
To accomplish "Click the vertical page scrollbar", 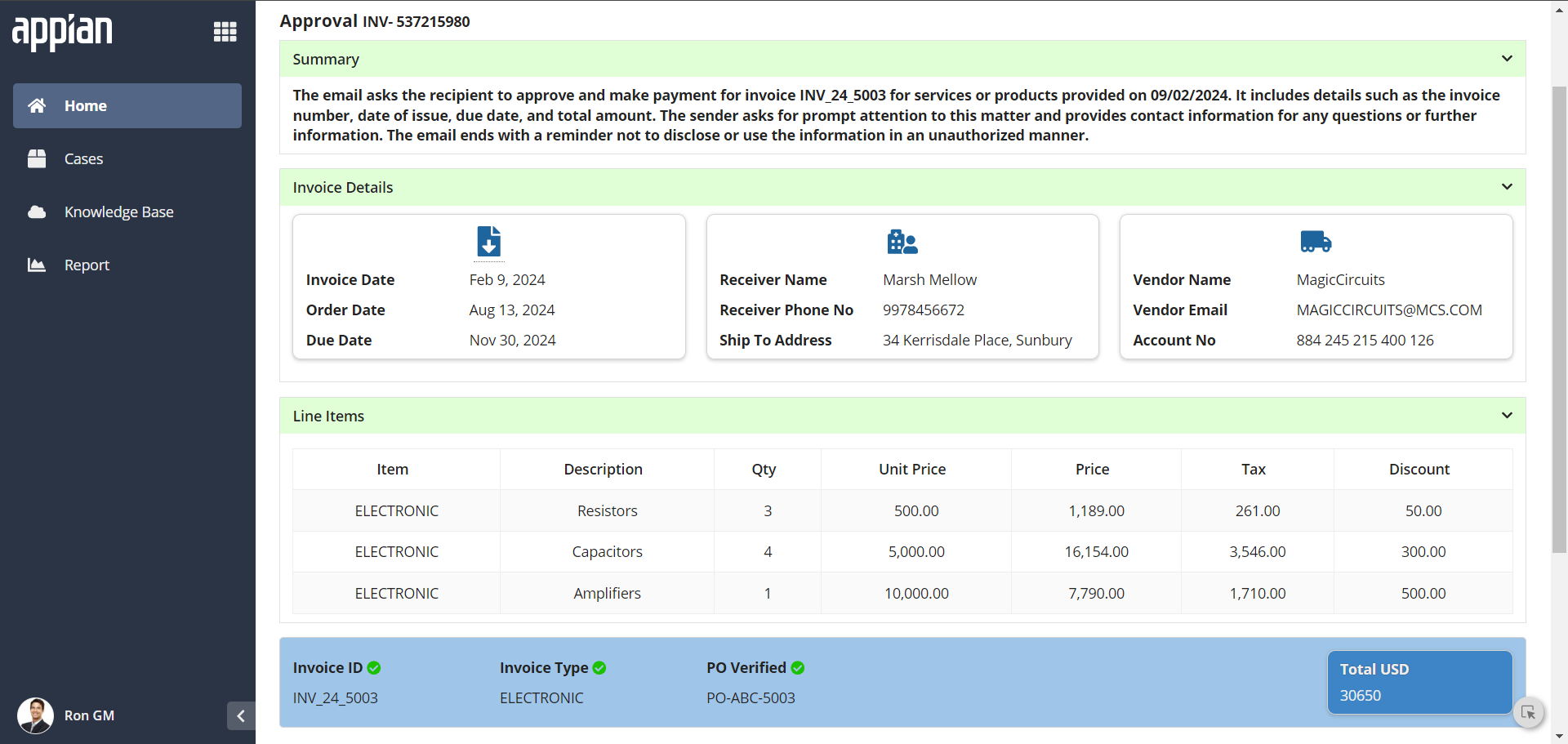I will click(x=1559, y=319).
